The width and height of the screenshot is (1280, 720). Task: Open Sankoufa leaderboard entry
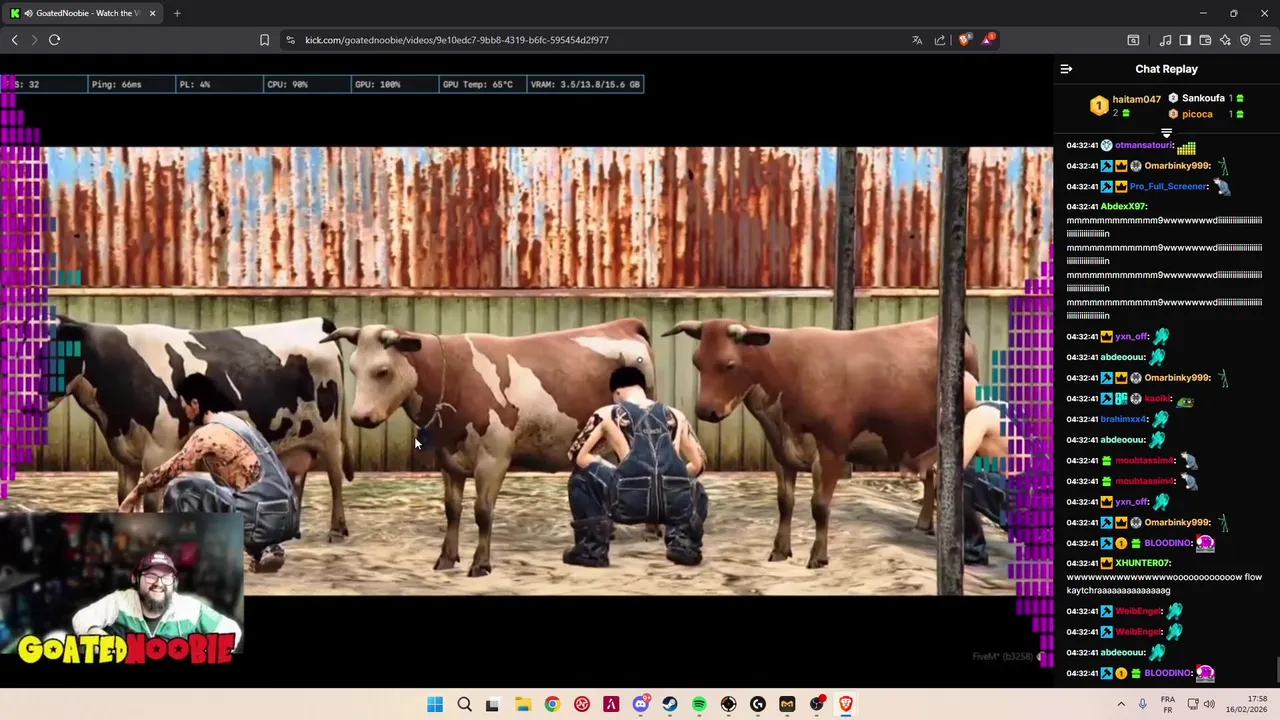1206,98
